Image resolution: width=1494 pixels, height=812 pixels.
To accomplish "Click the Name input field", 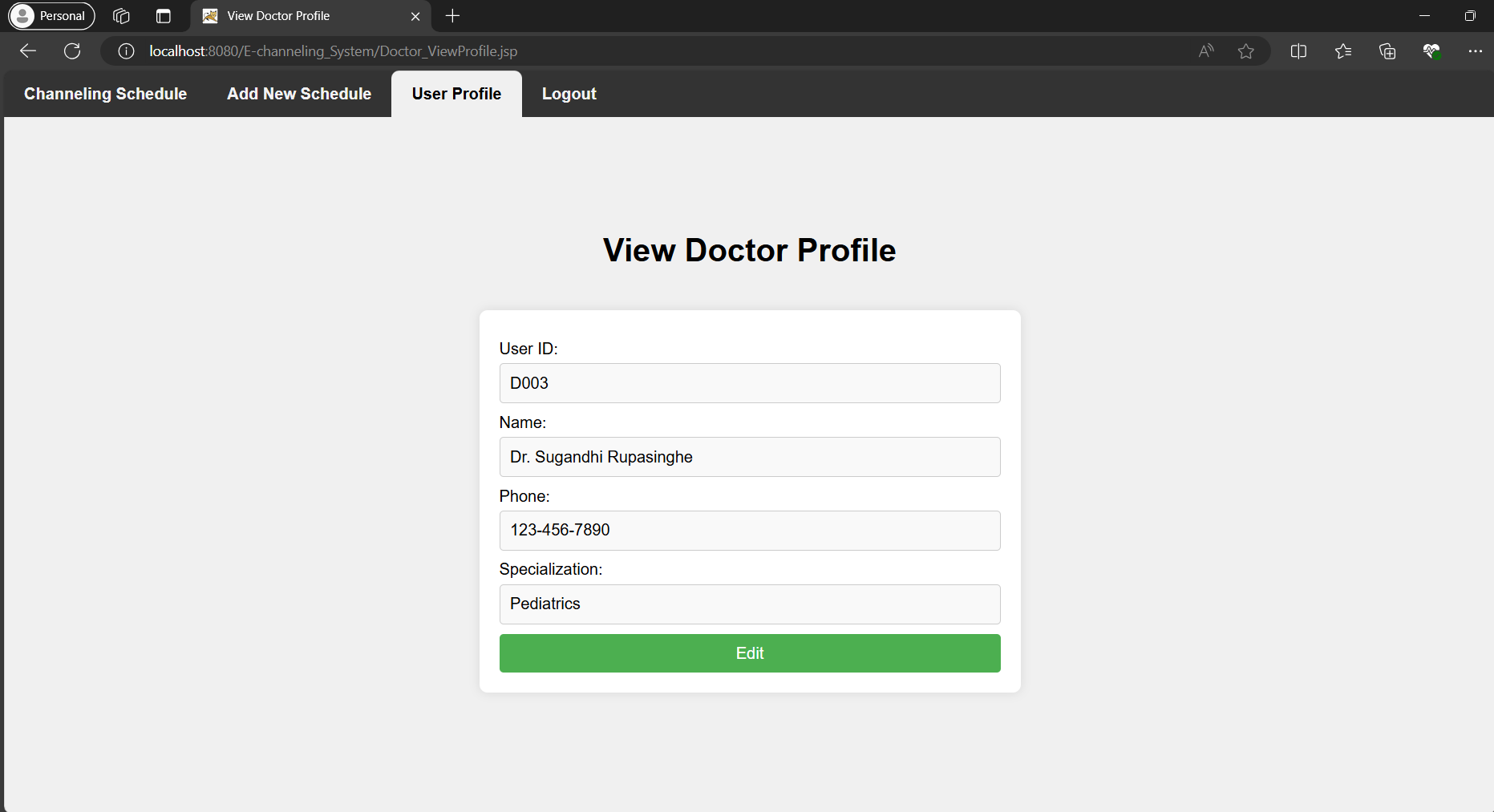I will pos(749,457).
